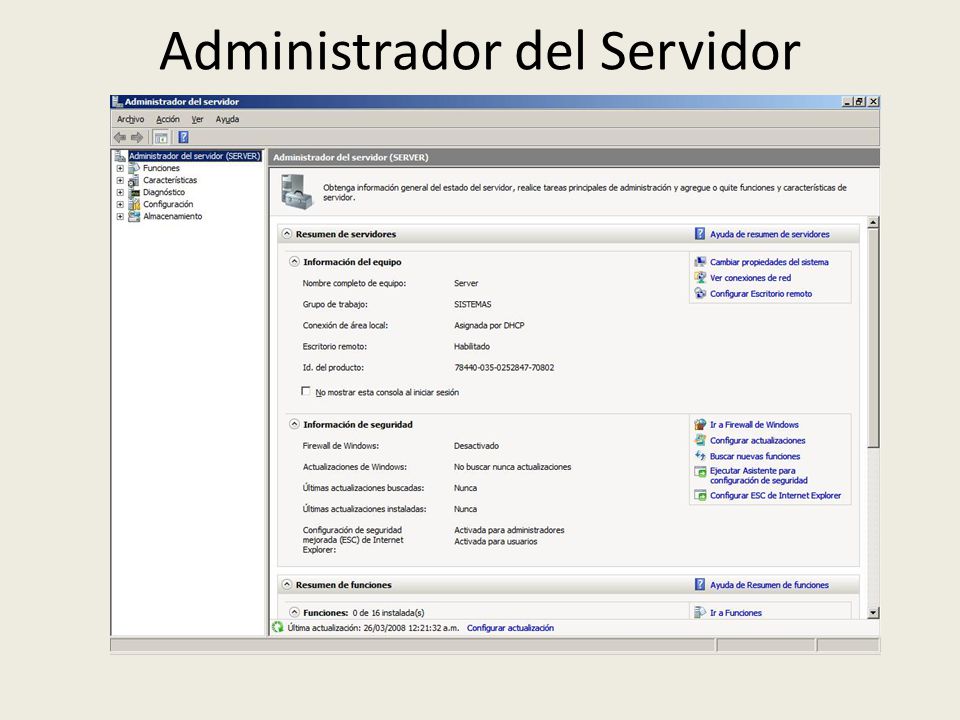The width and height of the screenshot is (960, 720).
Task: Click Buscar nuevas funciones link
Action: (755, 456)
